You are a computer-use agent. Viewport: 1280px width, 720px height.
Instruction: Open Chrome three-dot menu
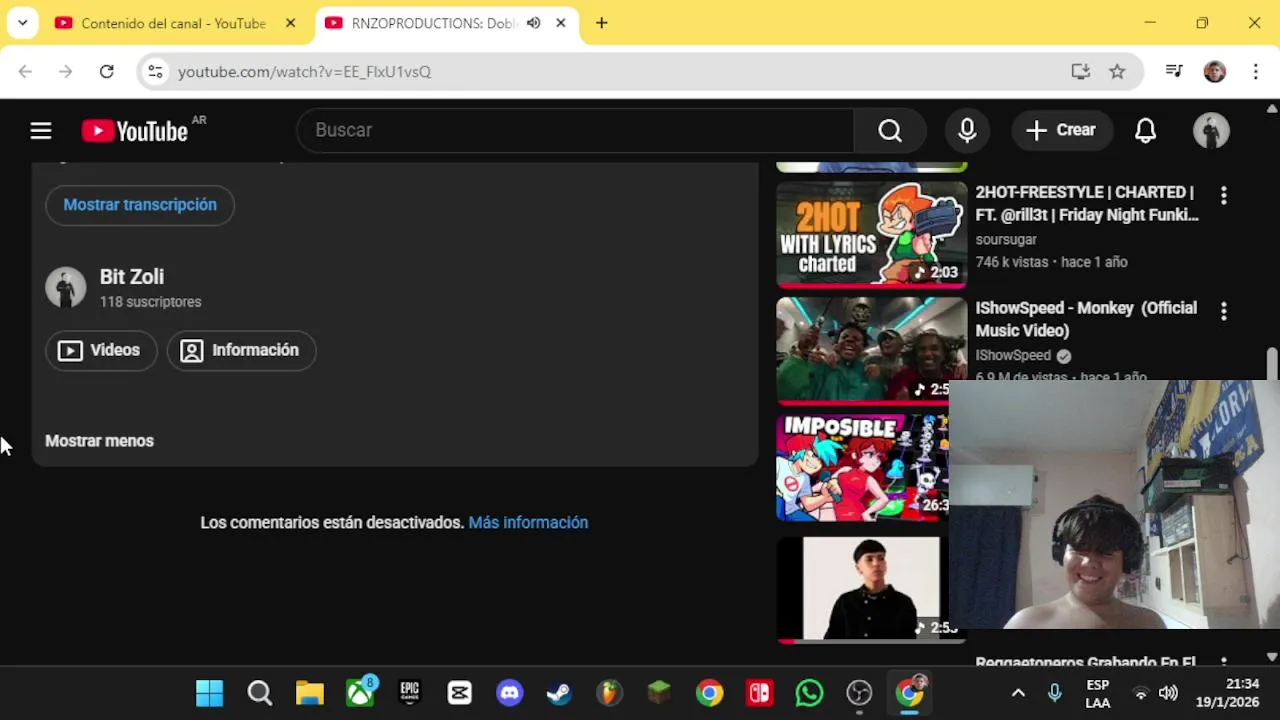coord(1256,72)
